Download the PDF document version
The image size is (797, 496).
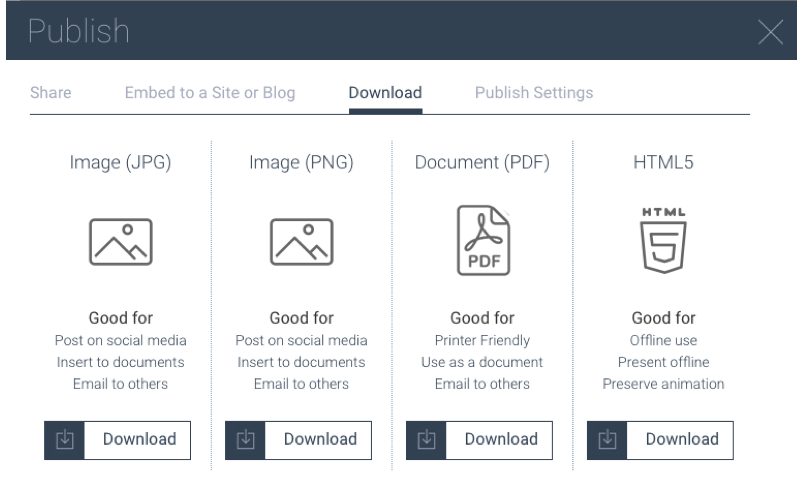(x=479, y=440)
